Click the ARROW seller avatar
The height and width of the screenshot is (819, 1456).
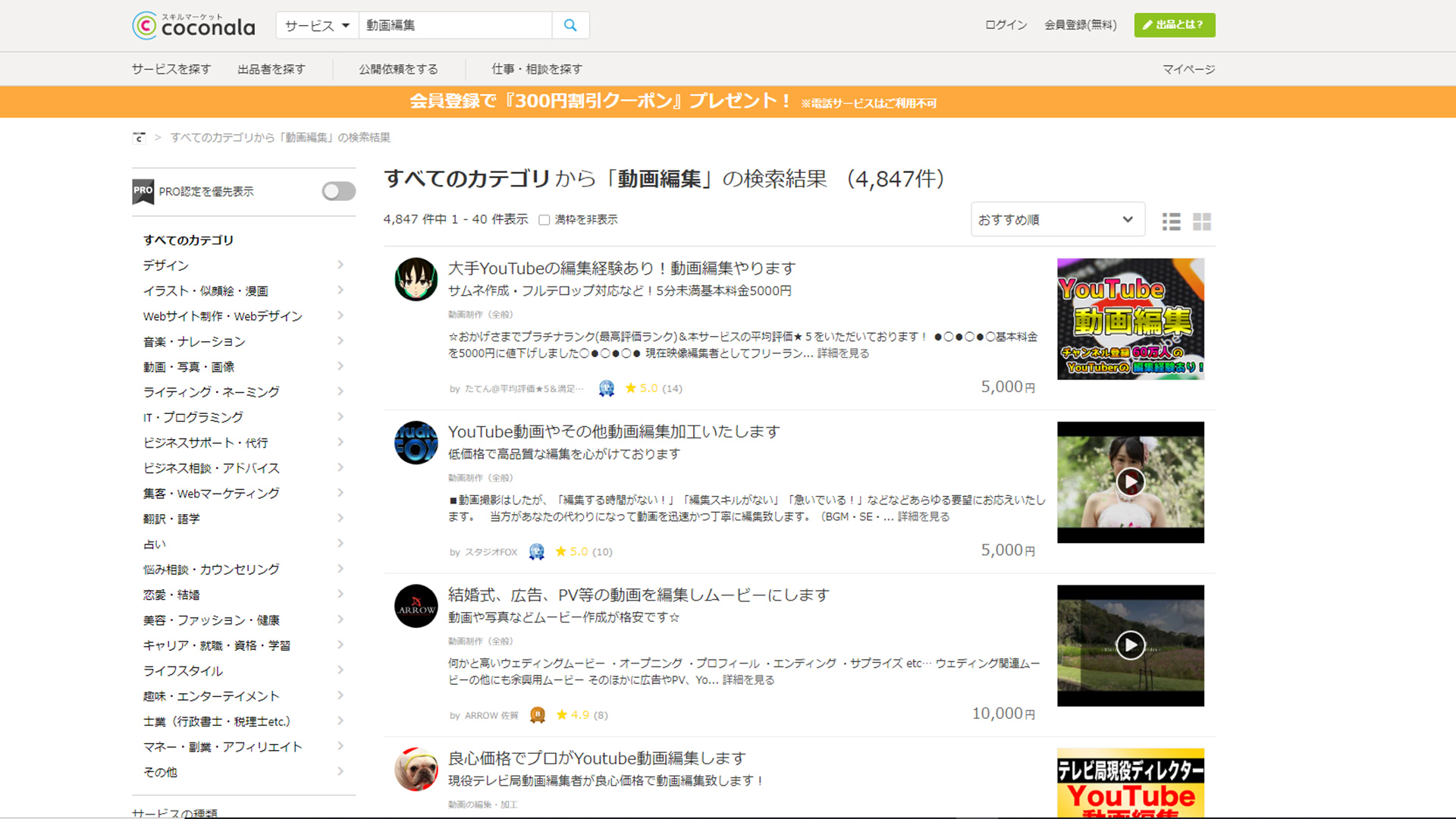[416, 606]
